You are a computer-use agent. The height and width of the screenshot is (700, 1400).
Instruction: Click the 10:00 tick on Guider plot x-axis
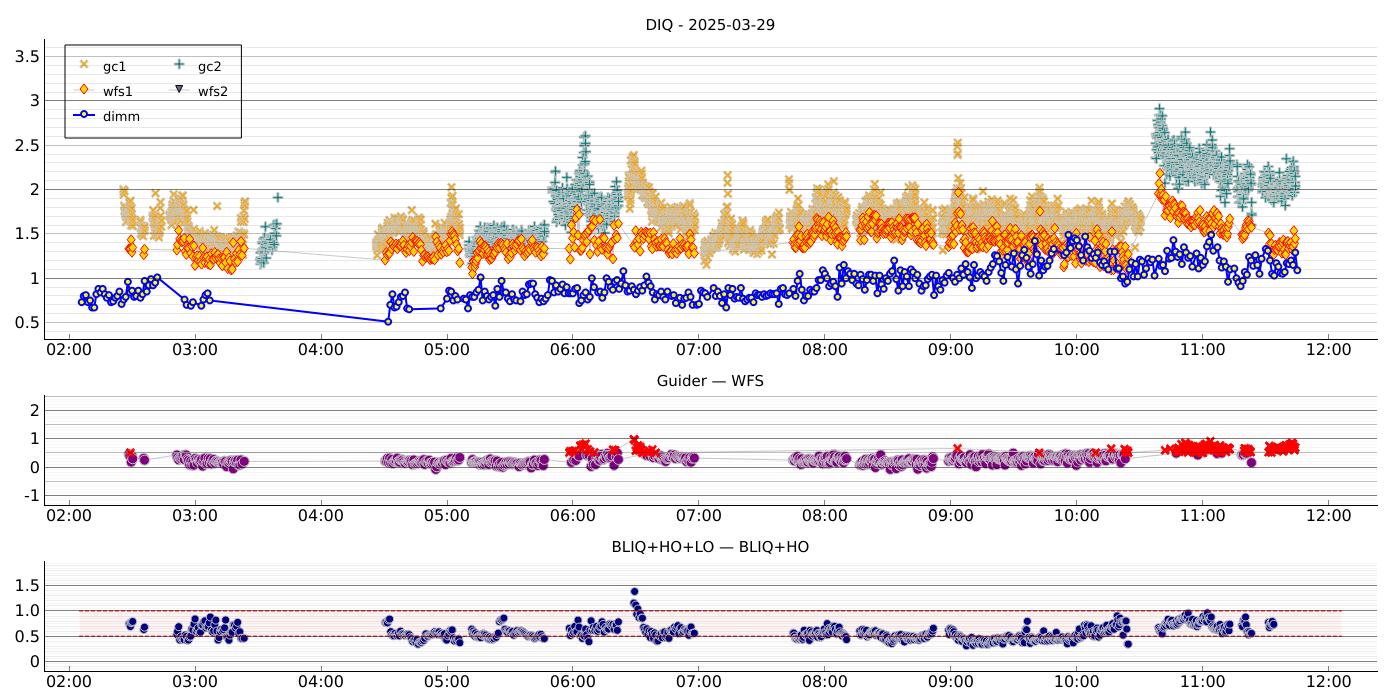click(x=1075, y=516)
